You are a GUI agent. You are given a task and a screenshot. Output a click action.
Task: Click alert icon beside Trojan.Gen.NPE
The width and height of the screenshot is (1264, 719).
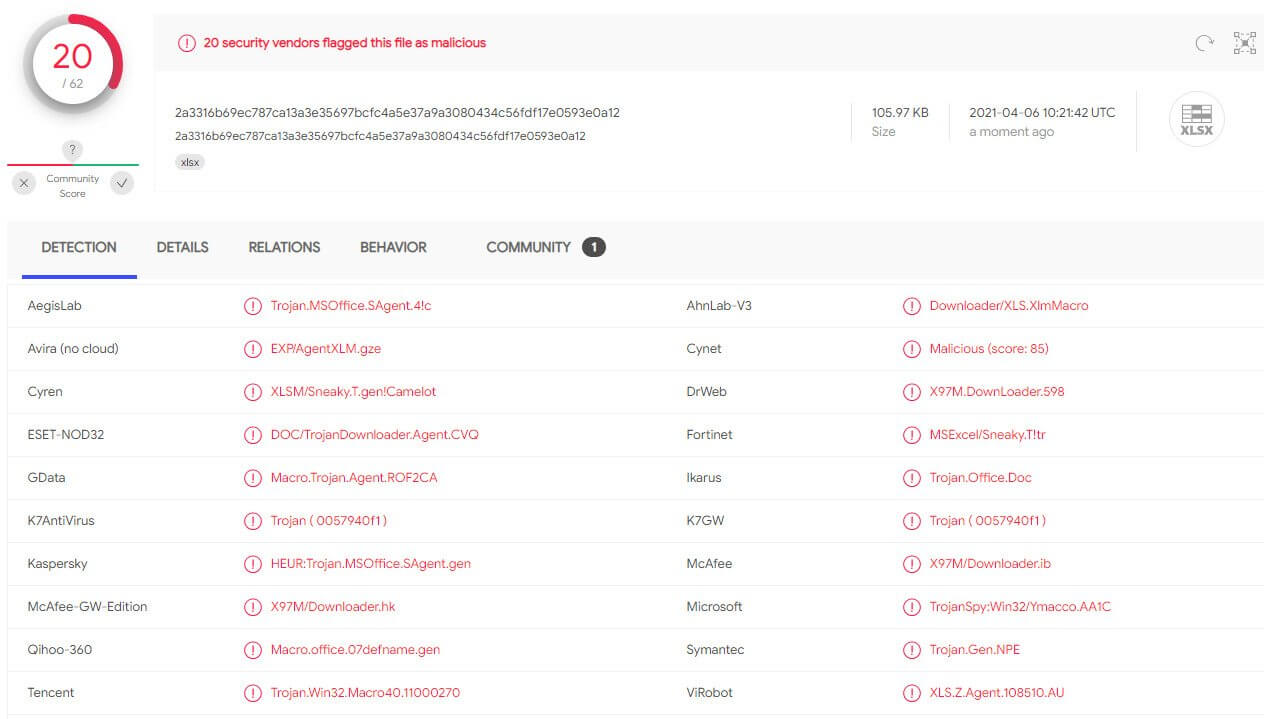point(911,650)
